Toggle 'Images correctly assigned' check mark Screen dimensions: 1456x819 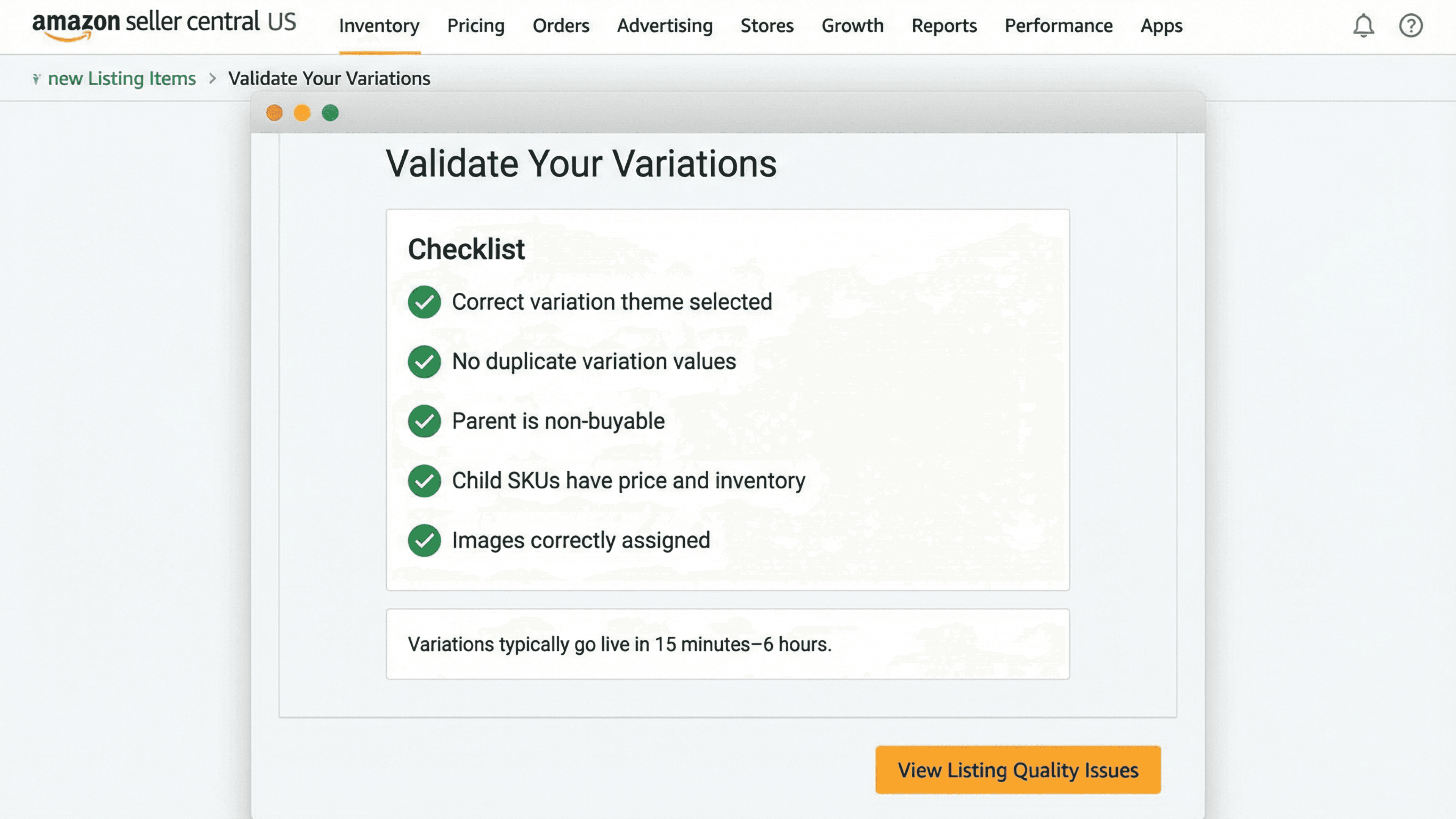[x=424, y=540]
